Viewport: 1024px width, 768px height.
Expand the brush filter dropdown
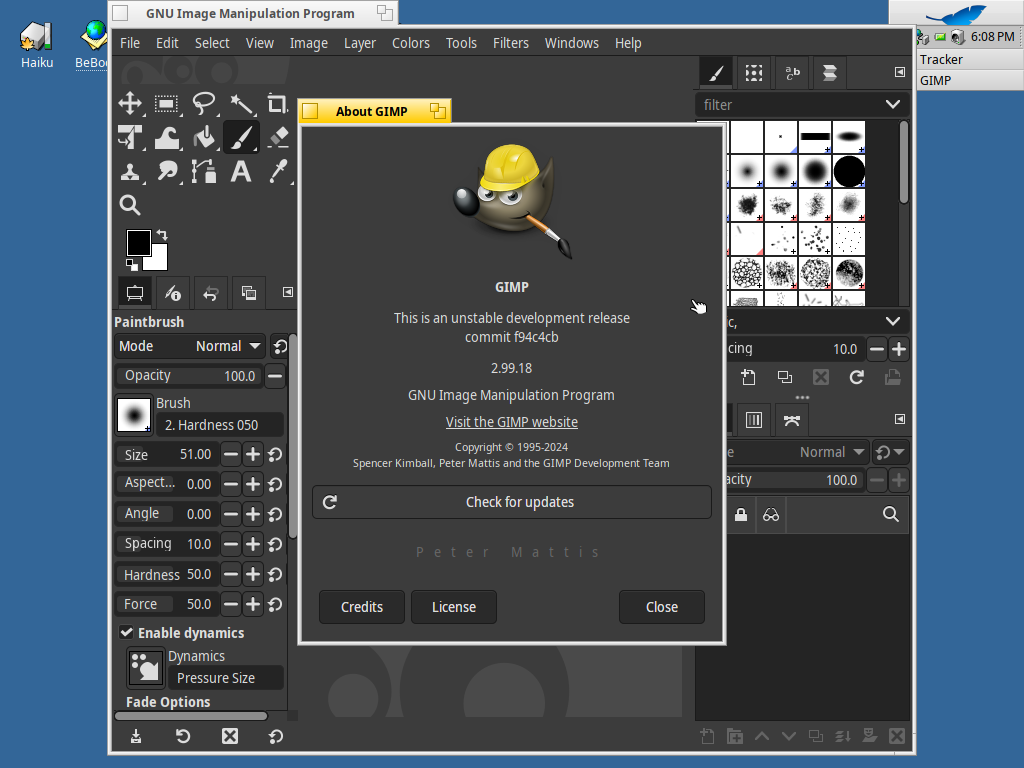[893, 104]
